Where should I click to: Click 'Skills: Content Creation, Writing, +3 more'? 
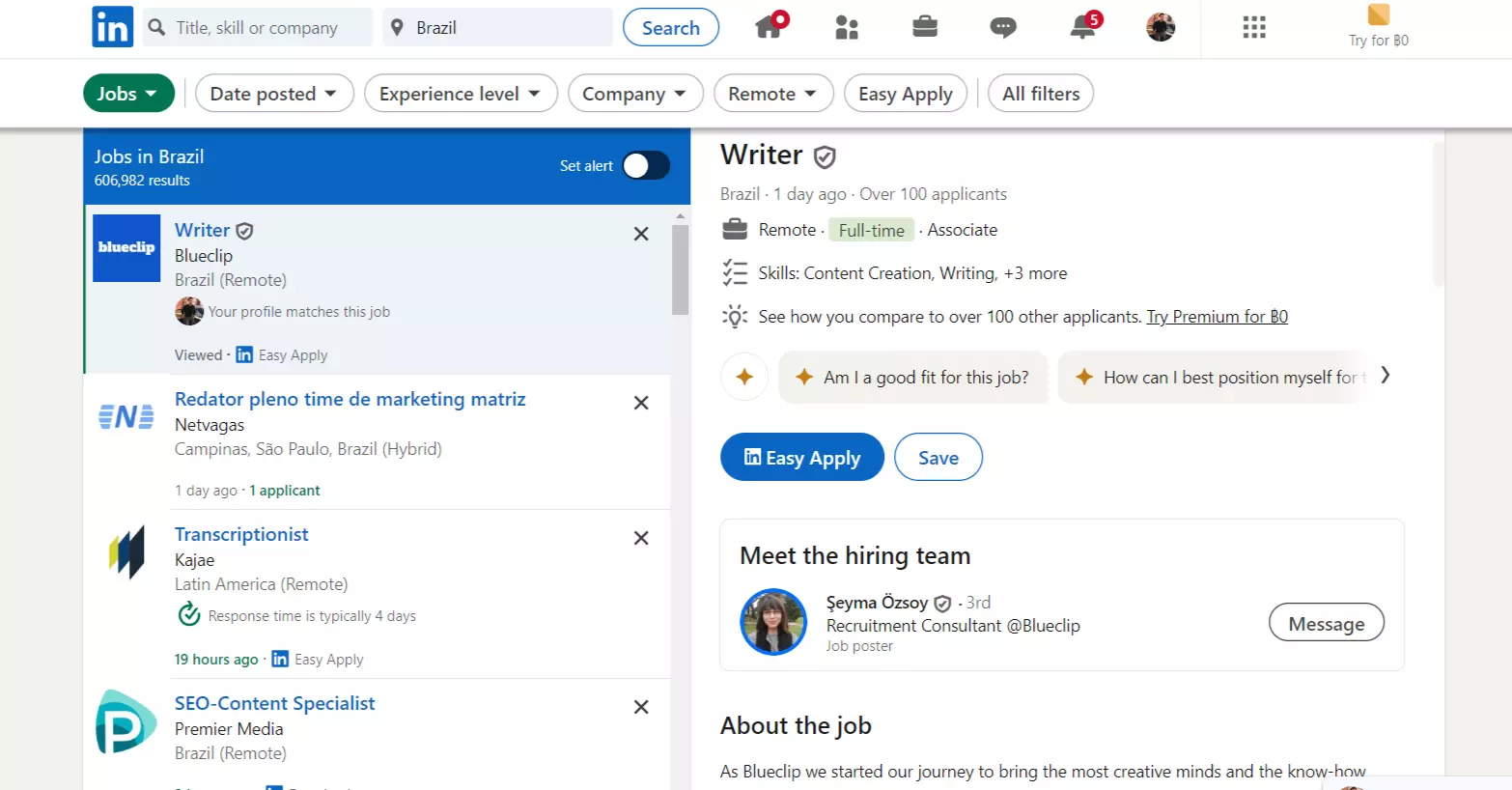pos(912,273)
